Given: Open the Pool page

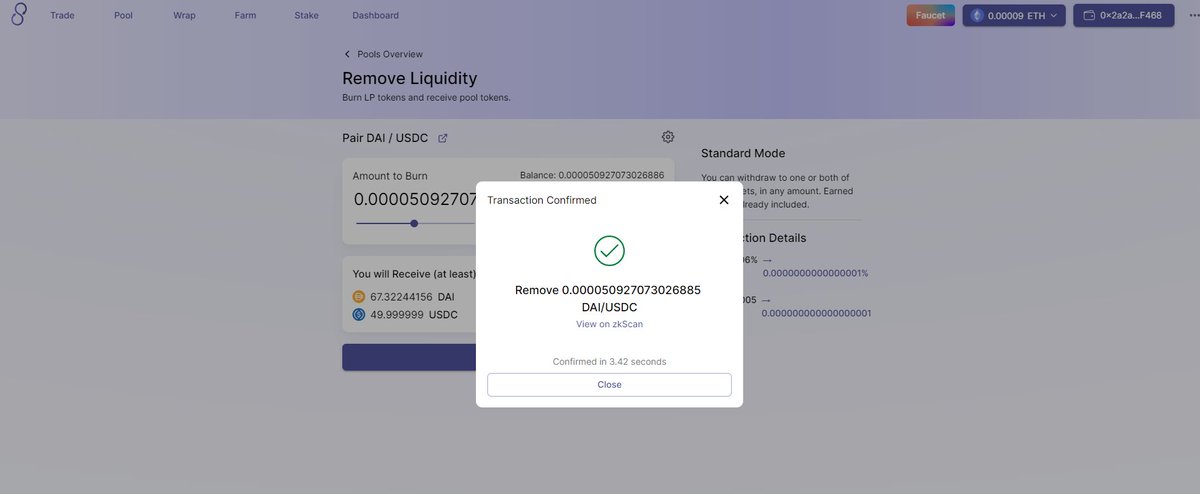Looking at the screenshot, I should click(123, 16).
